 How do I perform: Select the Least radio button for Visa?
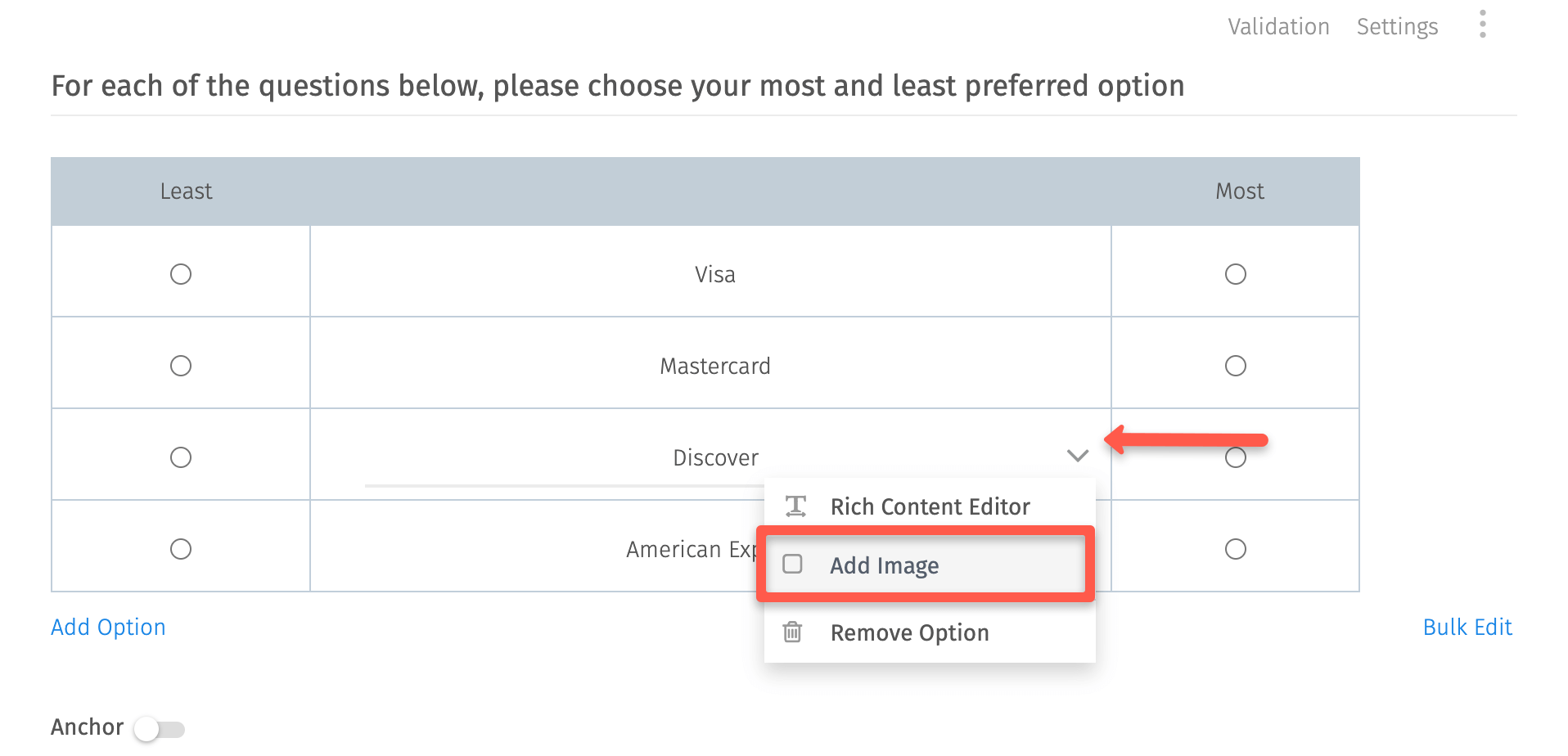click(181, 274)
